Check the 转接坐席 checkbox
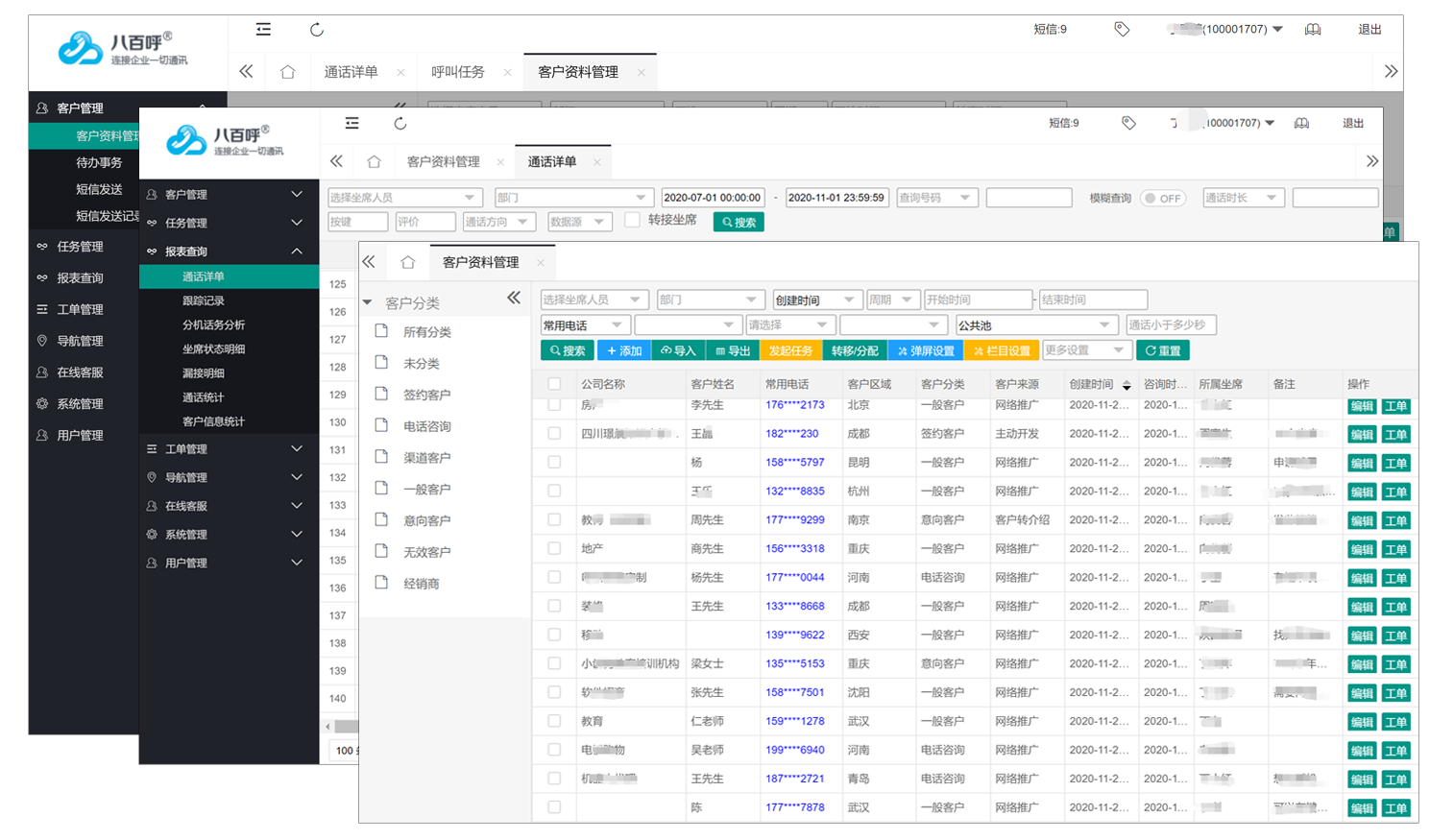Image resolution: width=1454 pixels, height=840 pixels. point(632,220)
